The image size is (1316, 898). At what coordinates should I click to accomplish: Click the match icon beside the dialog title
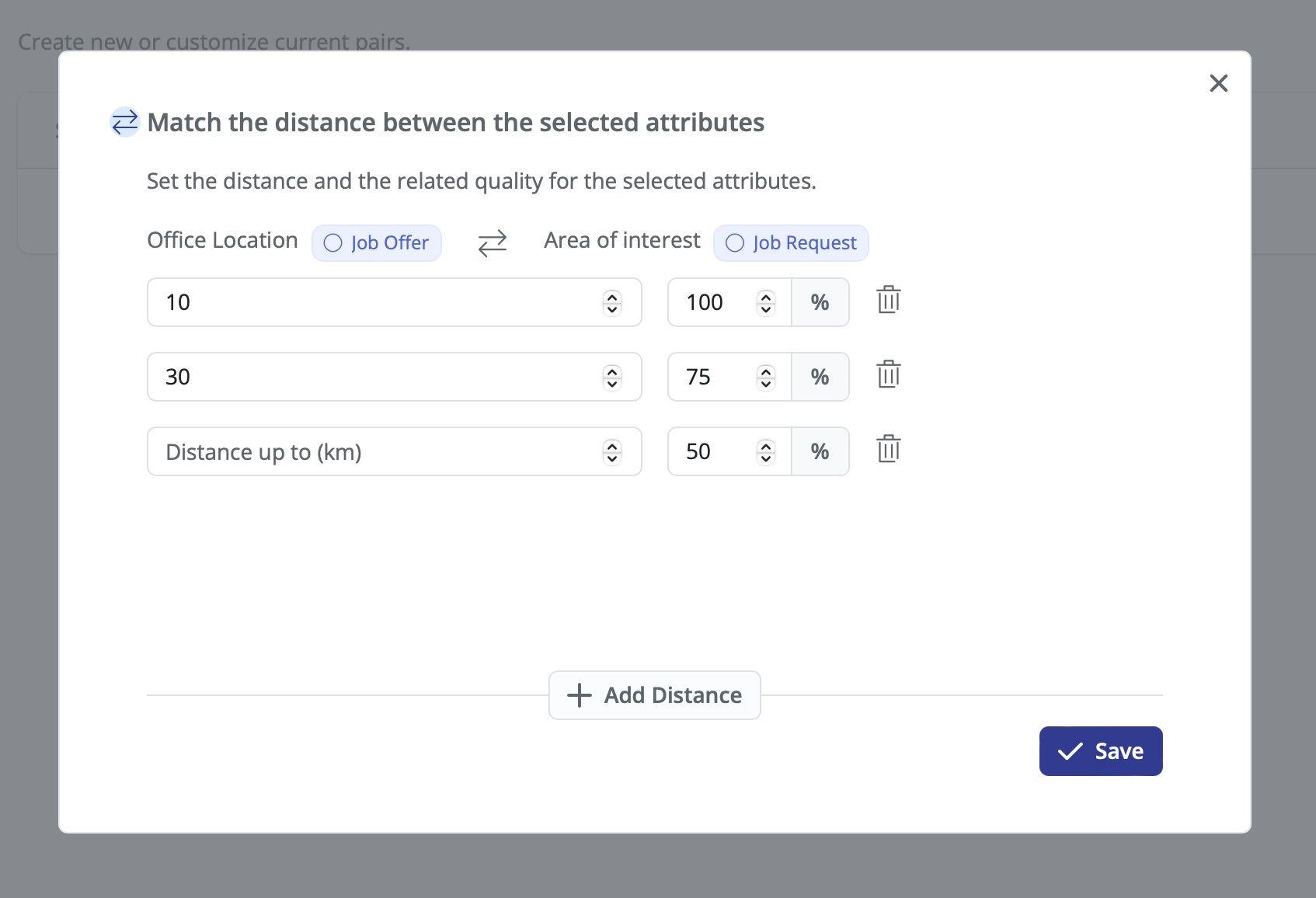coord(124,122)
